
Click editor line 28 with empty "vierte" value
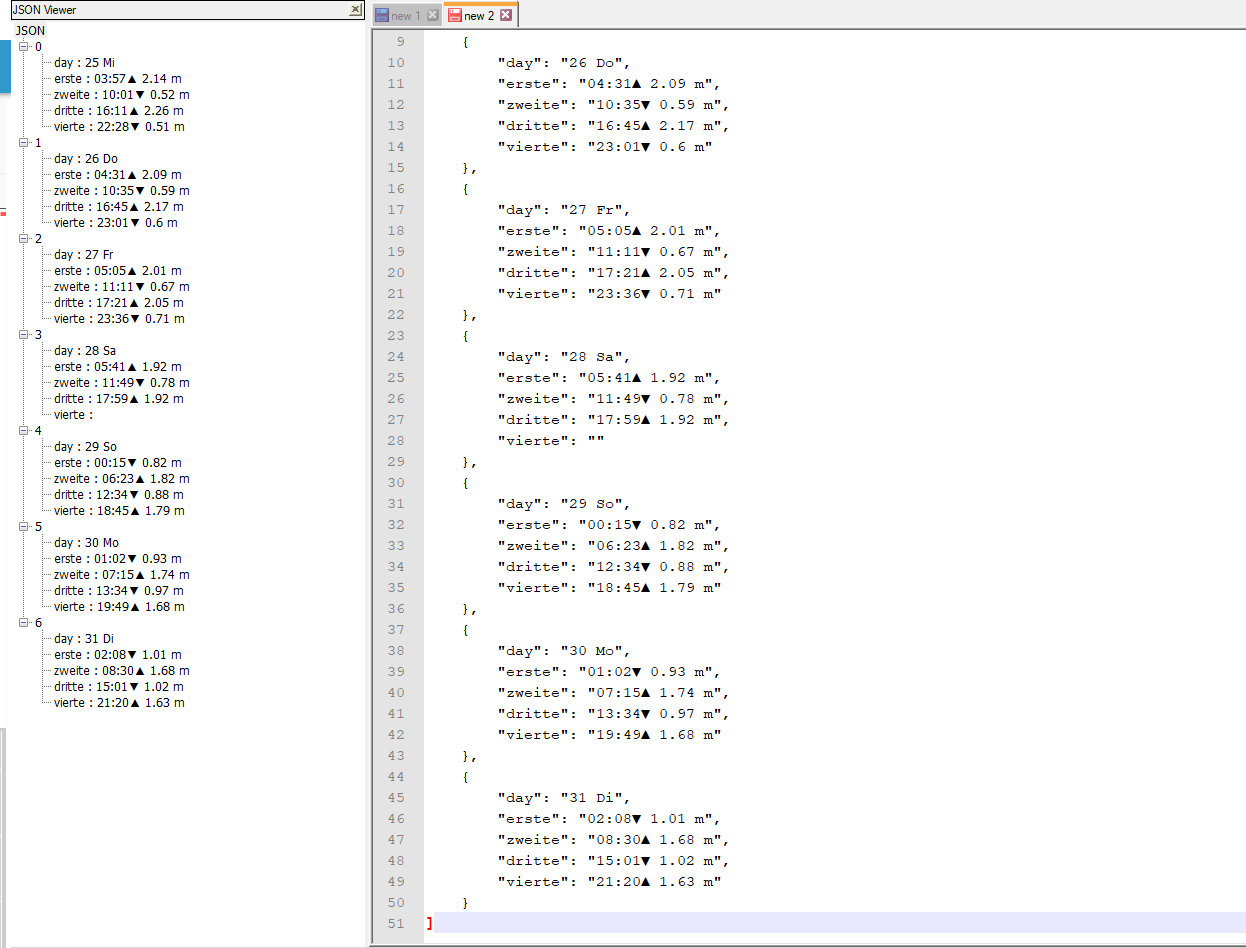[551, 441]
